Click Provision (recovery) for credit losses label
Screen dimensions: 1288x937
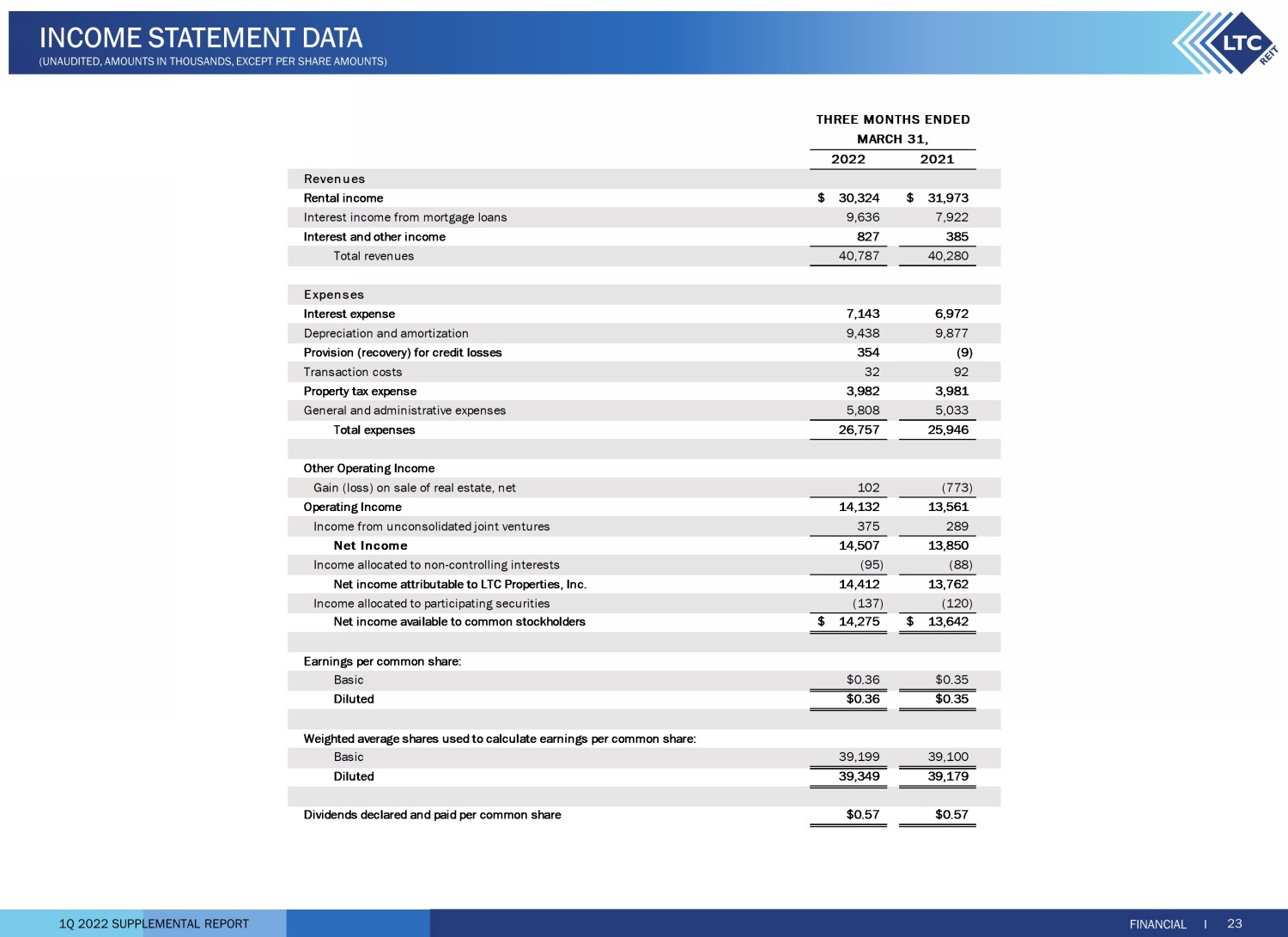[403, 353]
